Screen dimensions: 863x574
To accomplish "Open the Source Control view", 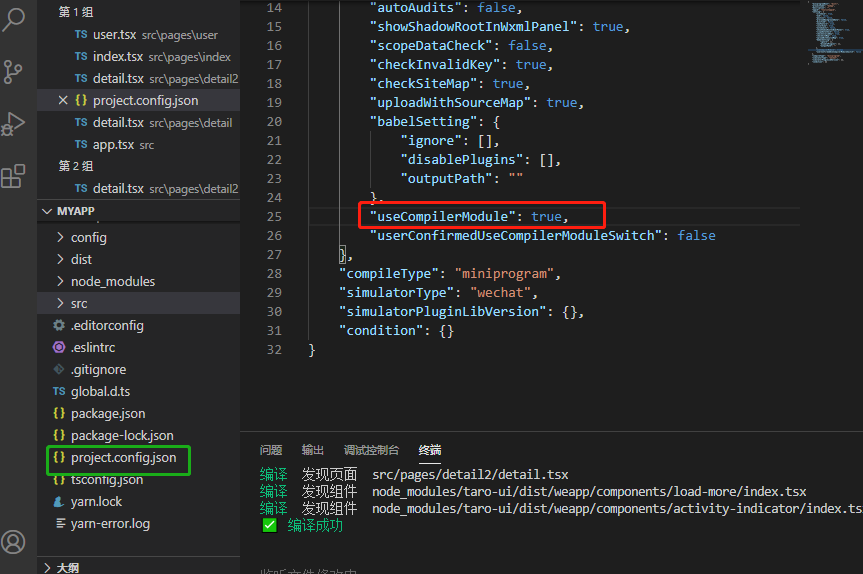I will 13,72.
